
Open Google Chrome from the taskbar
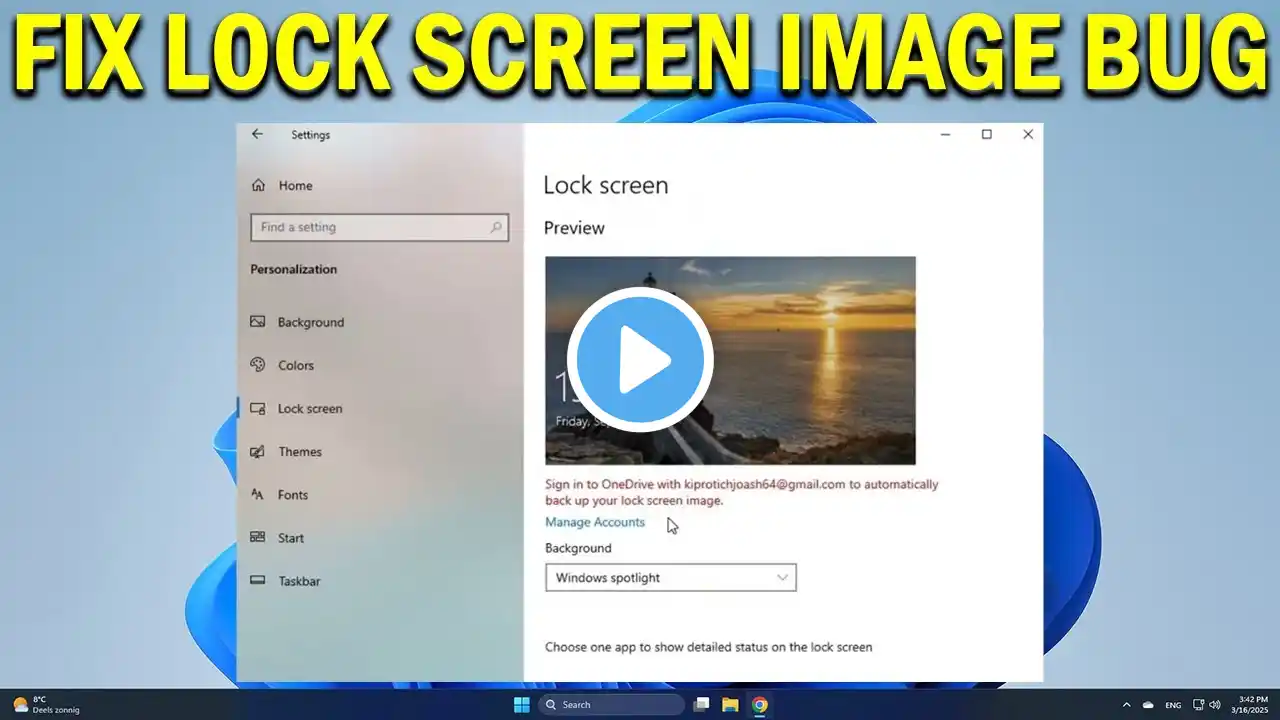[x=759, y=704]
